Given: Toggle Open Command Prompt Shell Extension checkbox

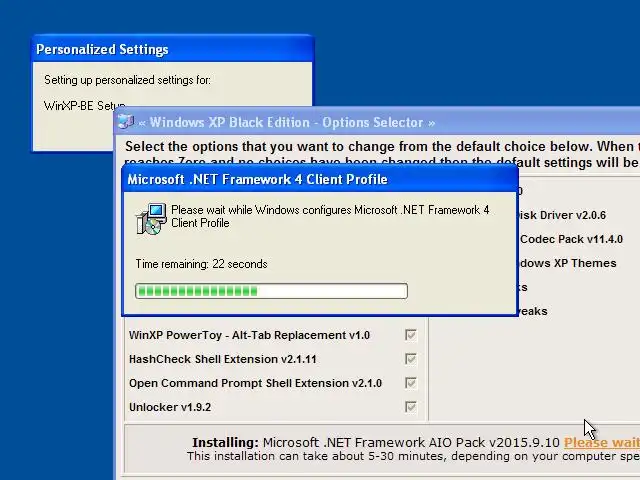Looking at the screenshot, I should [411, 383].
